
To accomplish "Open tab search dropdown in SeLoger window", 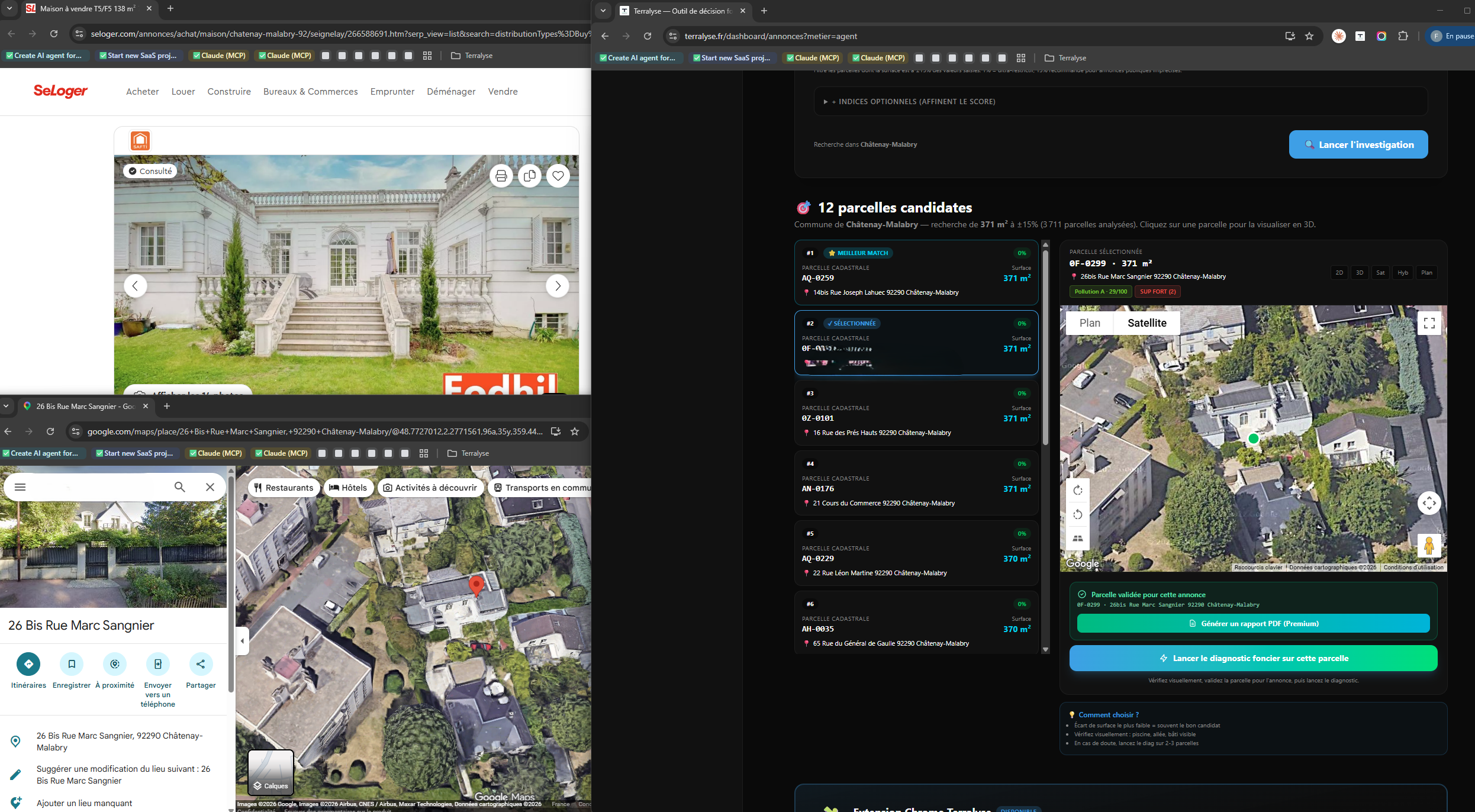I will tap(9, 9).
